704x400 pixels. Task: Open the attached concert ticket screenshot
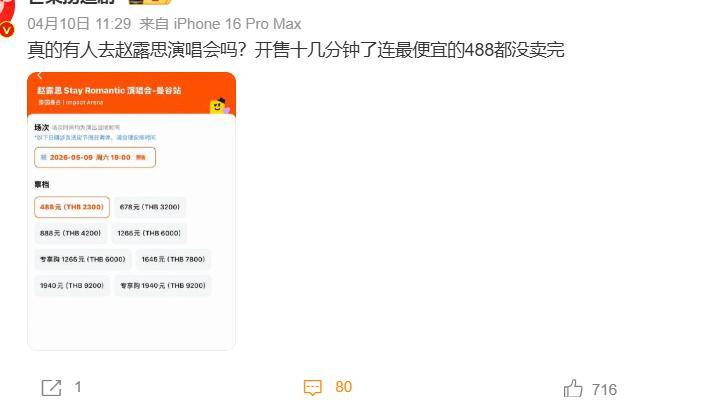pyautogui.click(x=132, y=211)
